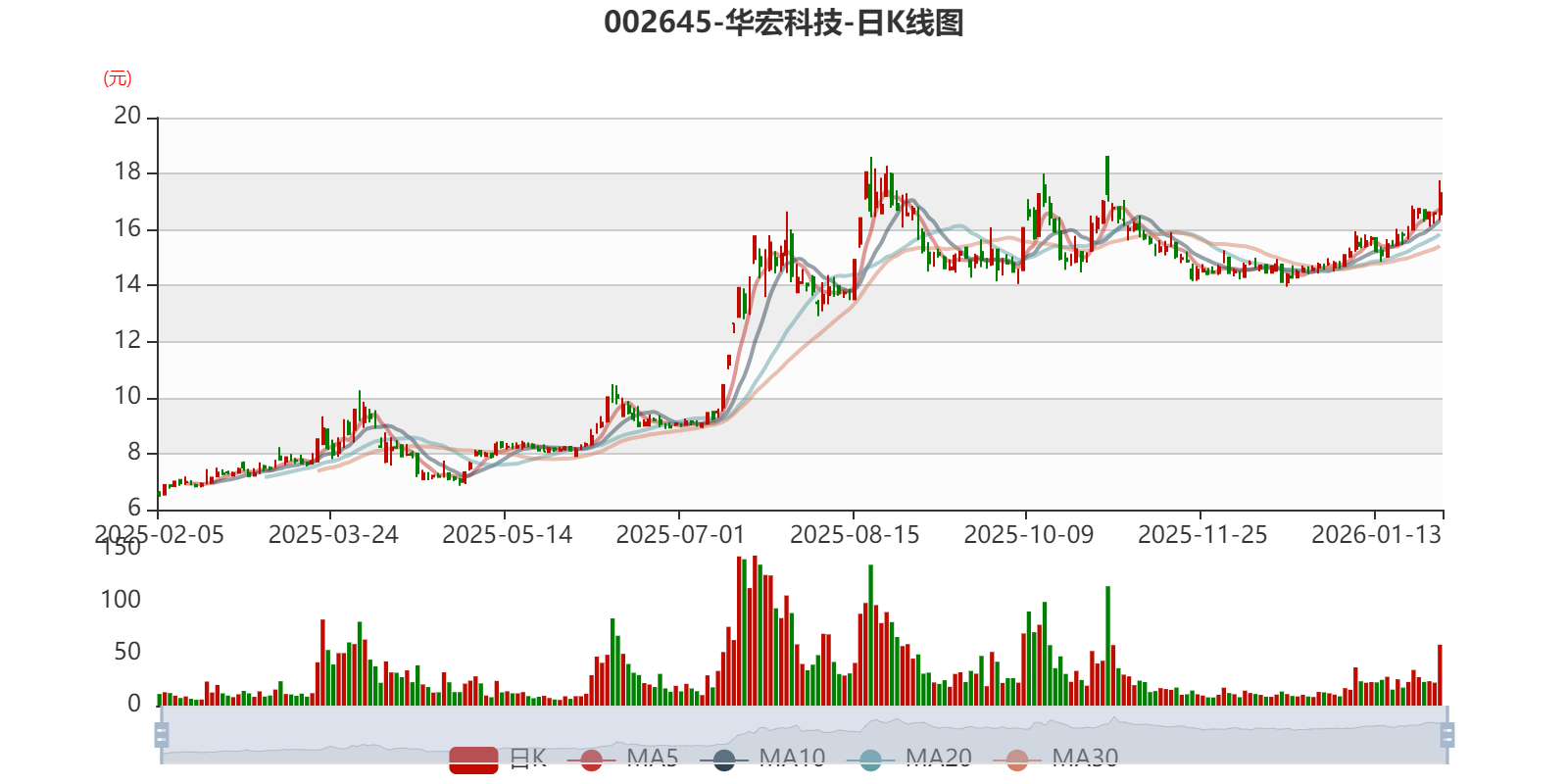
Task: Click the 100 volume axis label
Action: (x=121, y=600)
